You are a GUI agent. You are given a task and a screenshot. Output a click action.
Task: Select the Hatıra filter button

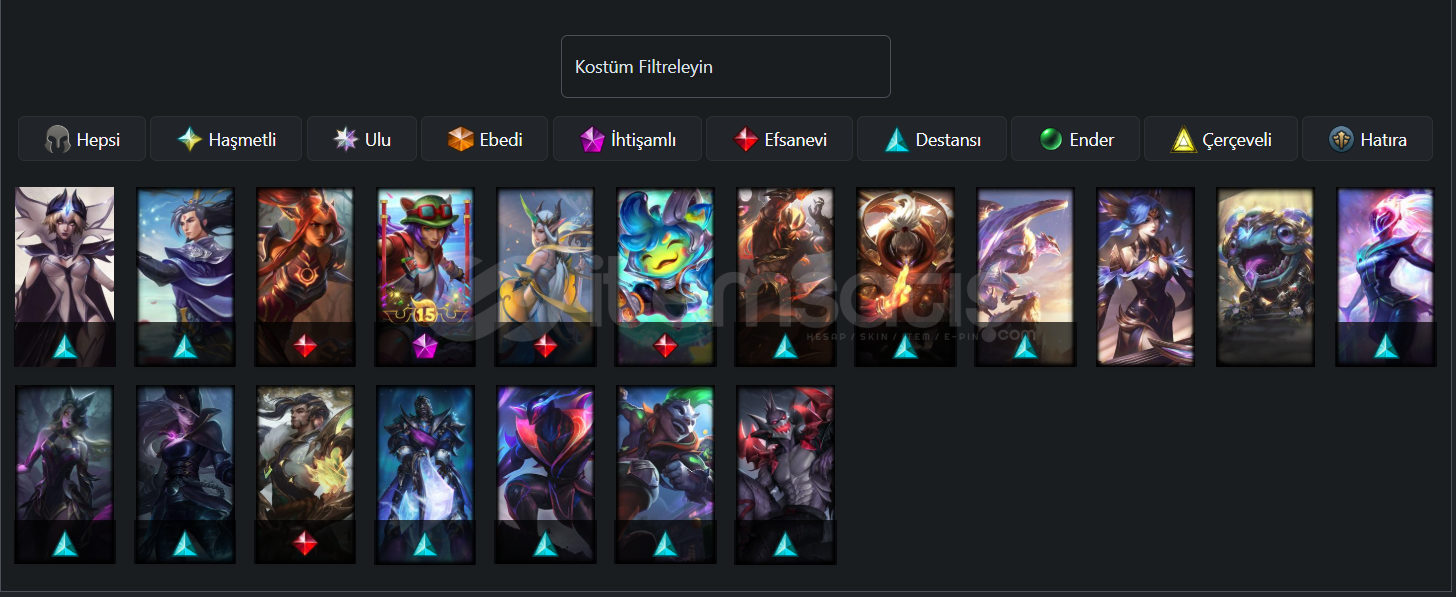pos(1367,139)
